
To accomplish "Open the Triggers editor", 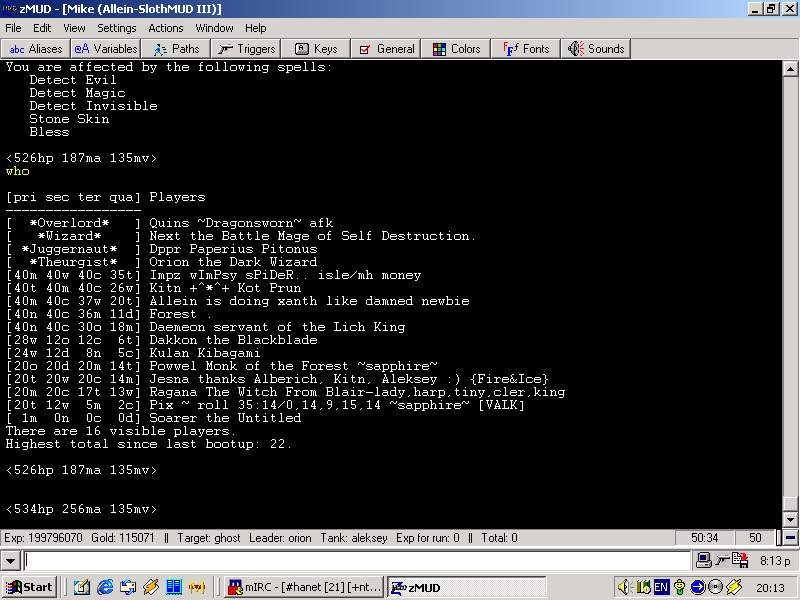I will (x=246, y=49).
